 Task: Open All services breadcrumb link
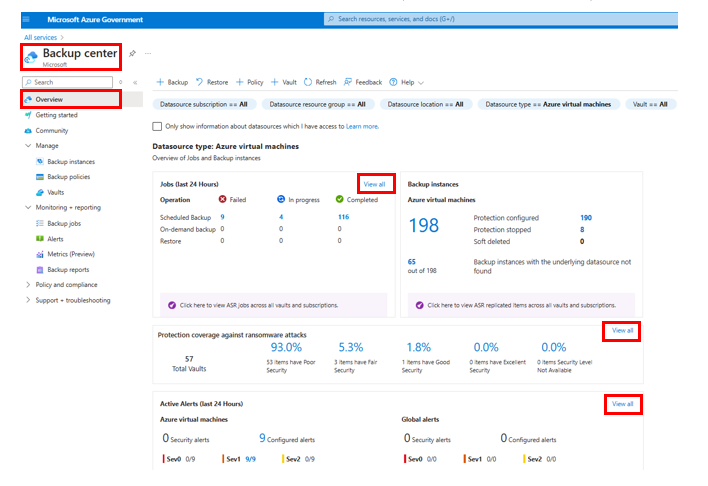point(40,37)
